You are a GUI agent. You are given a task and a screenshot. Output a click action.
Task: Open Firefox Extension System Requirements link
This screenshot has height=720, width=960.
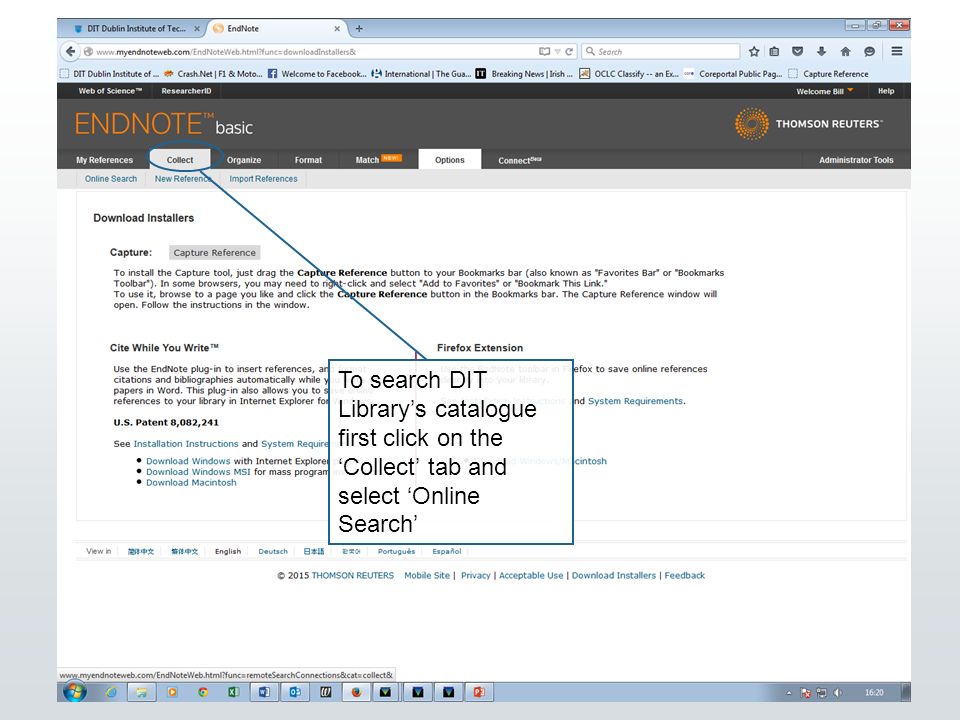pyautogui.click(x=635, y=401)
